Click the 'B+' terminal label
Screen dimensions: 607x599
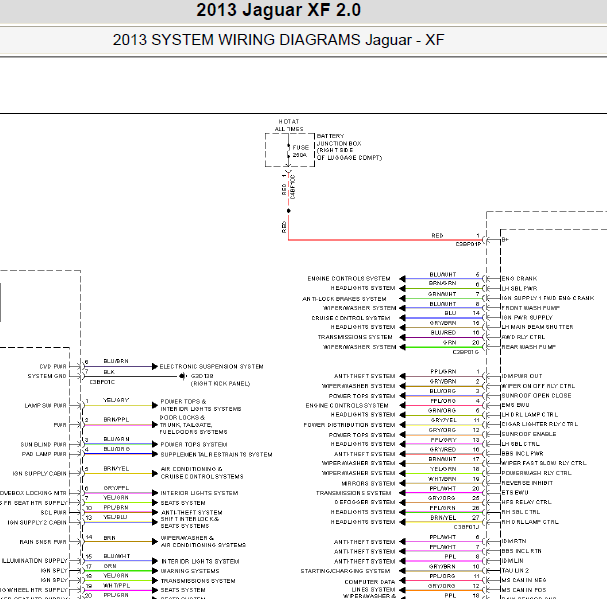click(505, 240)
